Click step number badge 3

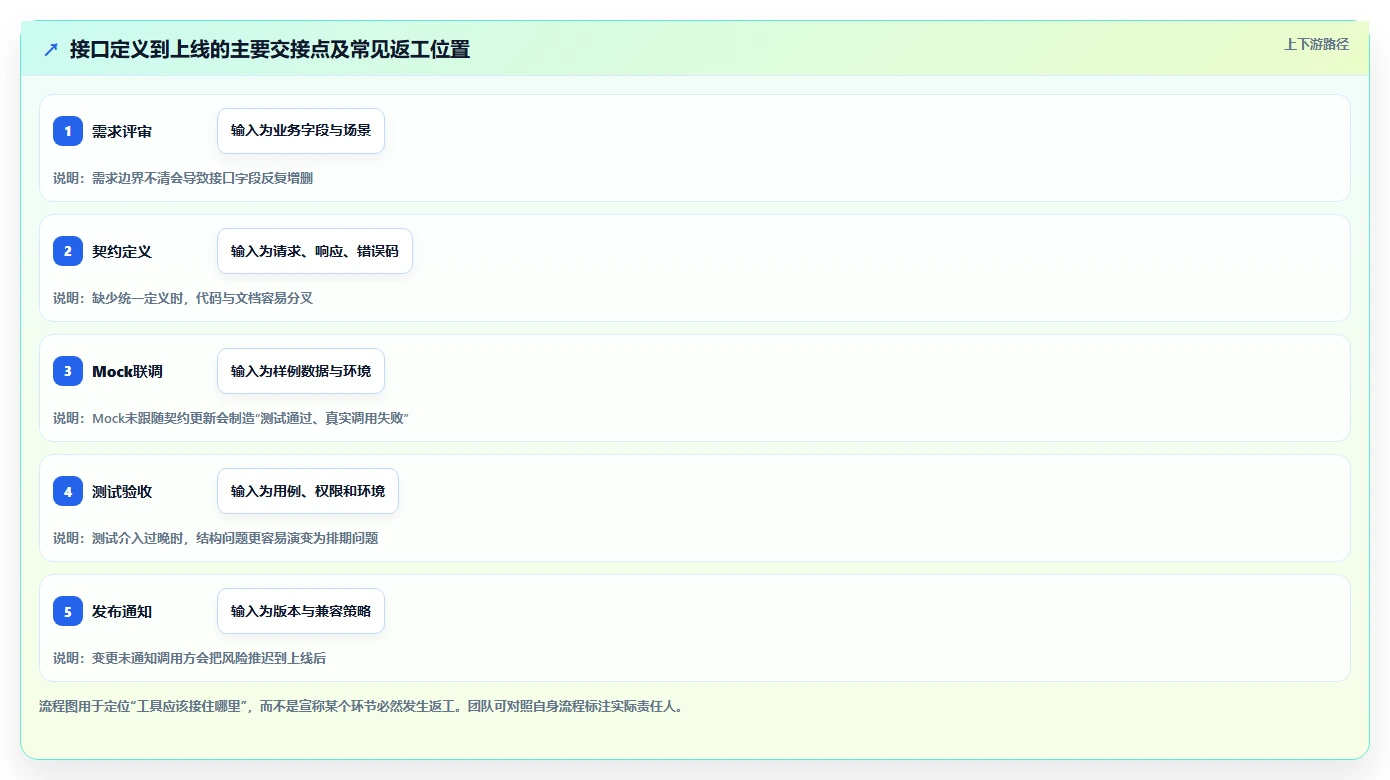(68, 371)
